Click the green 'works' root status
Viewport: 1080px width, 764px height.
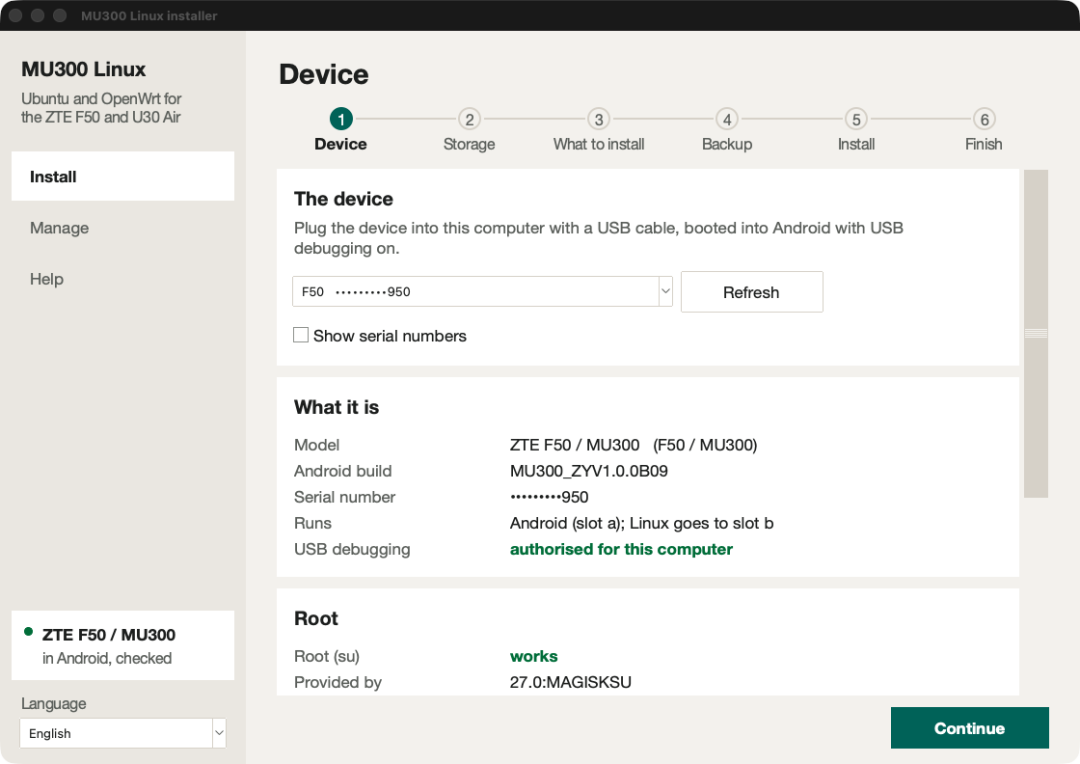534,657
